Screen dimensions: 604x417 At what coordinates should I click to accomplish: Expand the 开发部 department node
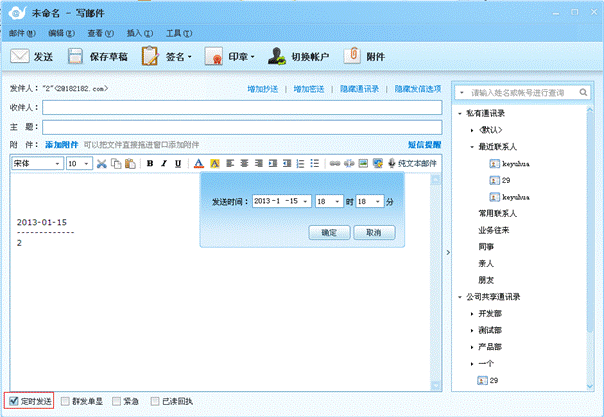click(x=471, y=314)
